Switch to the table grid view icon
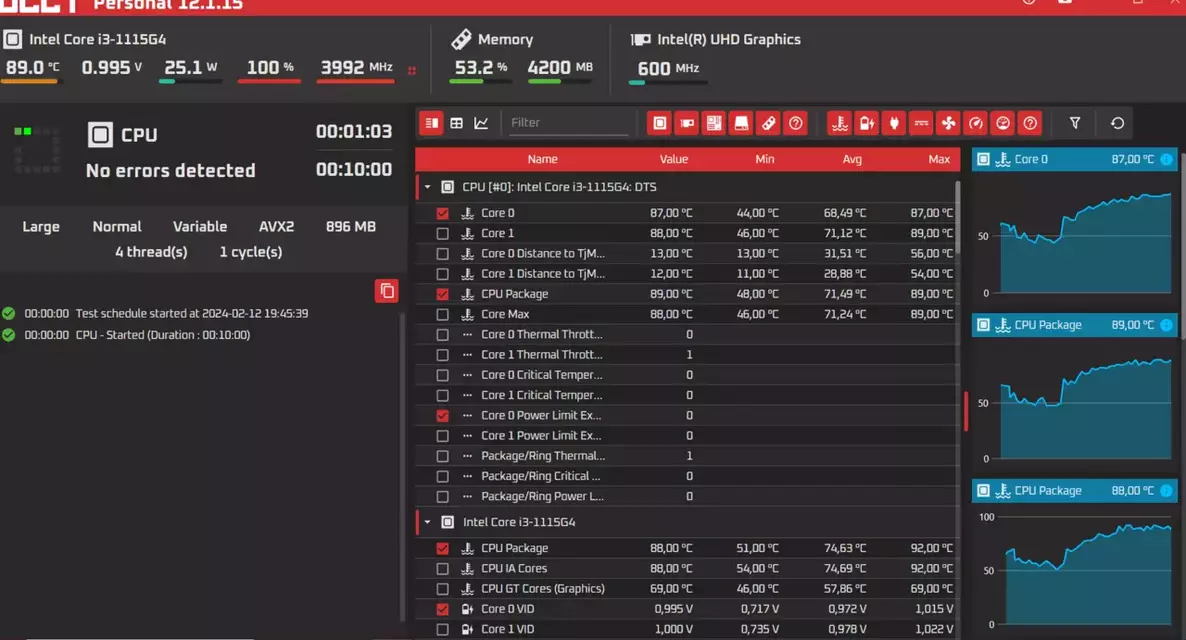This screenshot has height=640, width=1186. (x=457, y=123)
